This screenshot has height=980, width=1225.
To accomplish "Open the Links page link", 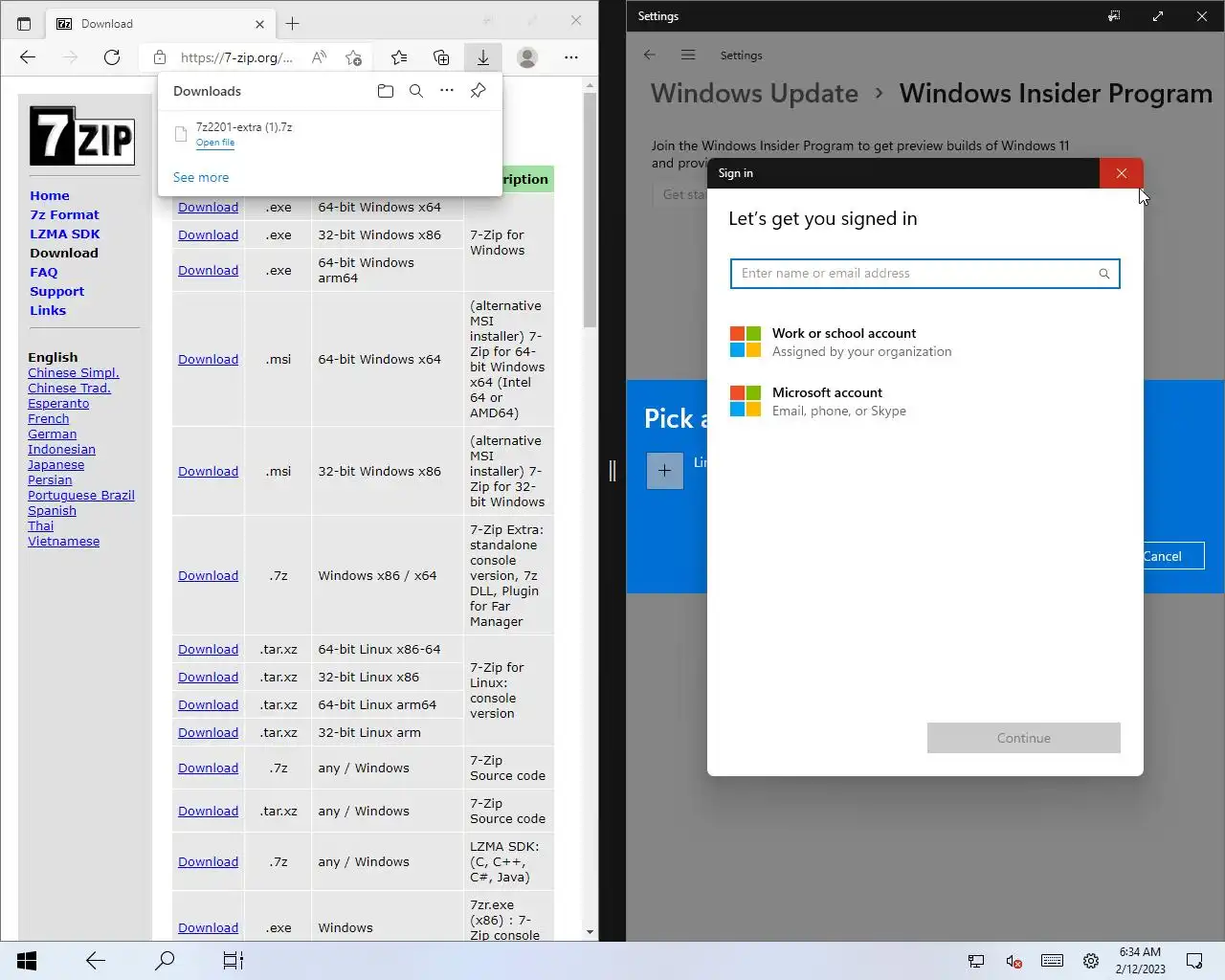I will point(48,310).
